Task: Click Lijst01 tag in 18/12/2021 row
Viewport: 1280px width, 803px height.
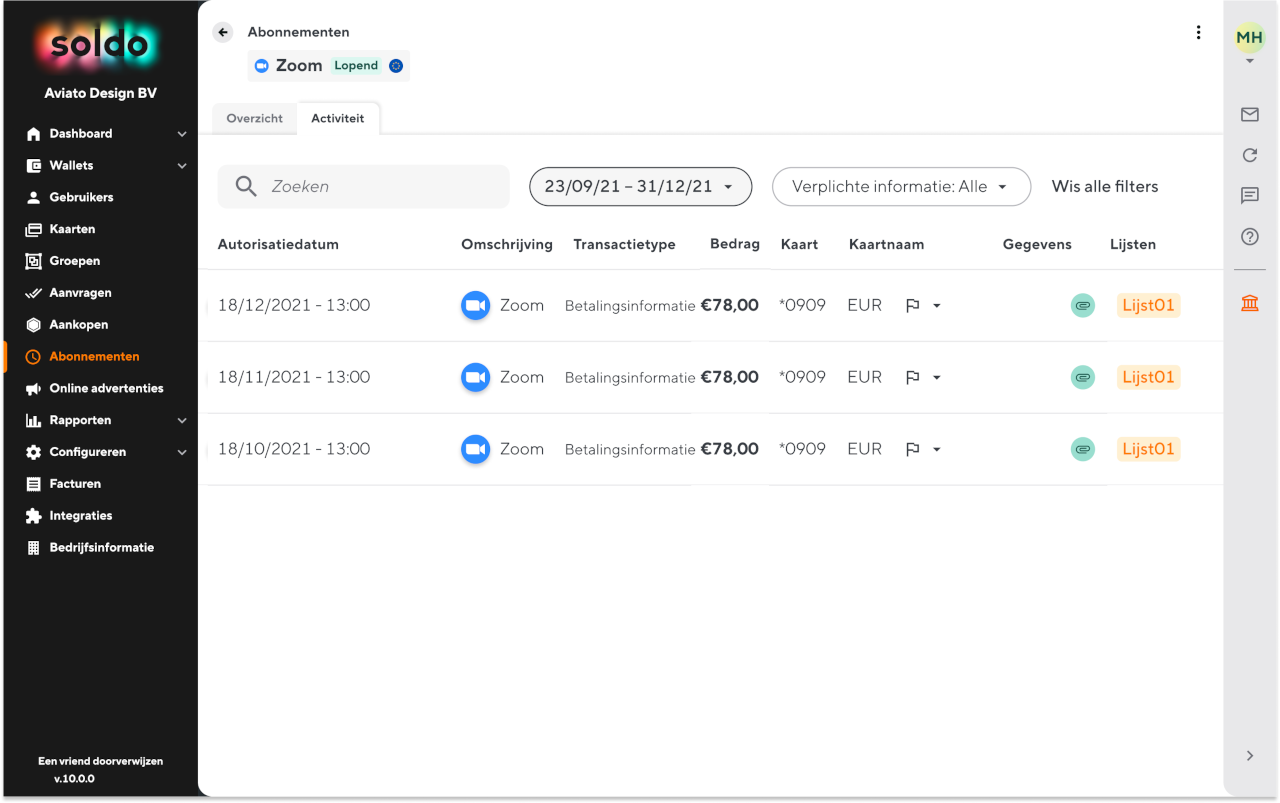Action: pos(1148,305)
